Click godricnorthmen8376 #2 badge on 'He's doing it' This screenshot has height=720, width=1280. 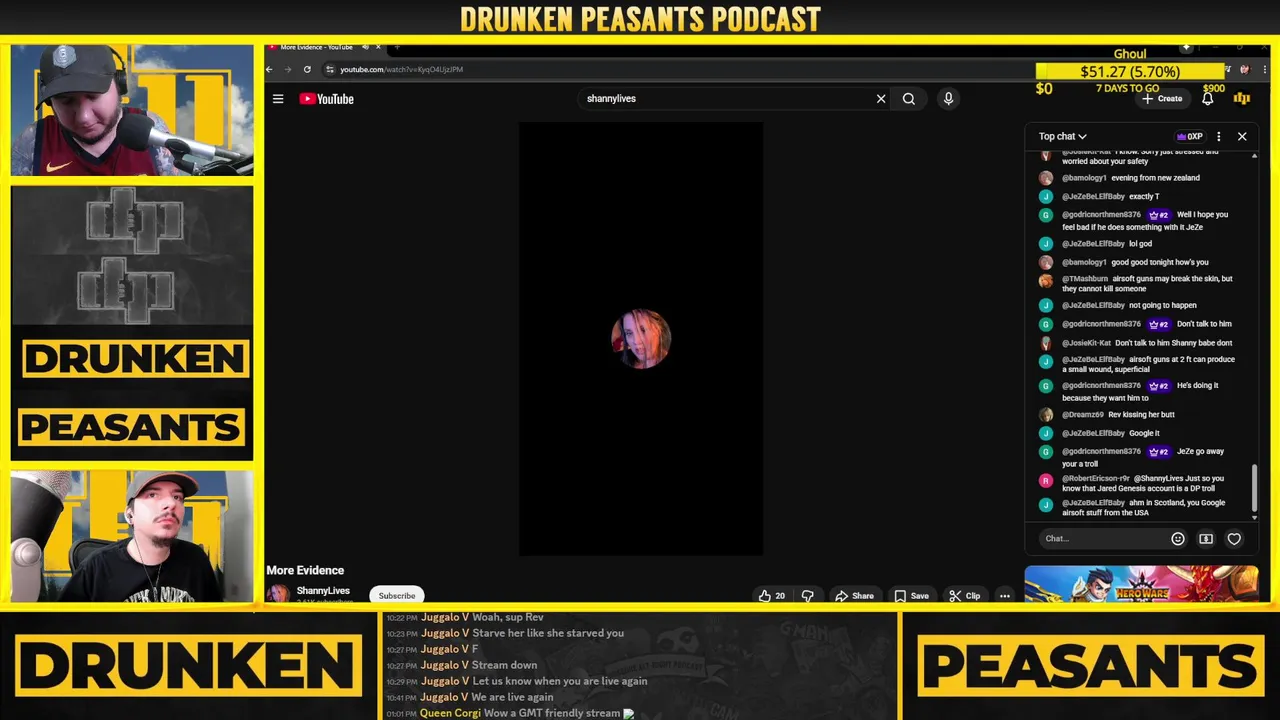pos(1159,386)
